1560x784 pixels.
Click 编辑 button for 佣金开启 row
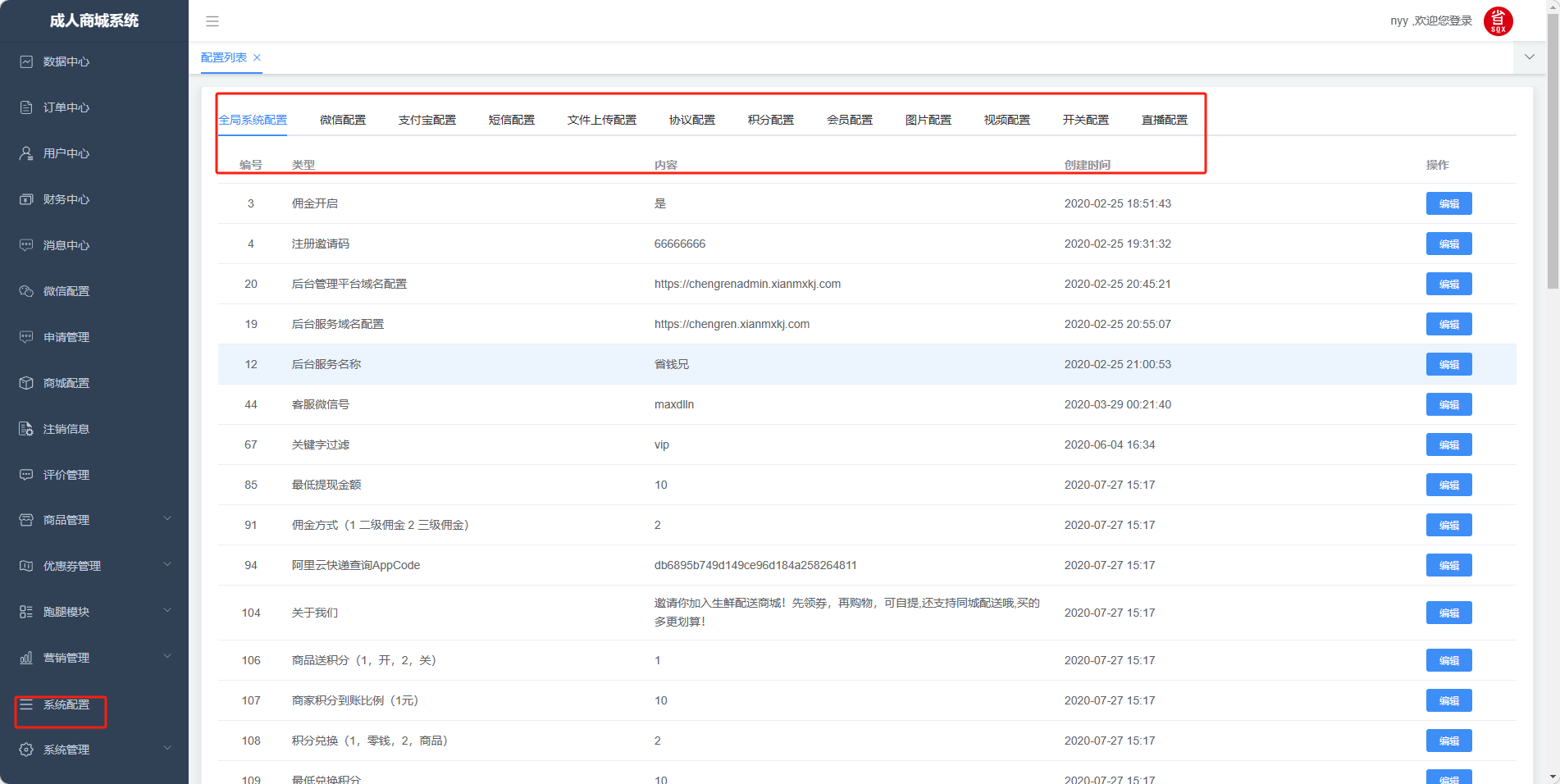click(x=1448, y=203)
